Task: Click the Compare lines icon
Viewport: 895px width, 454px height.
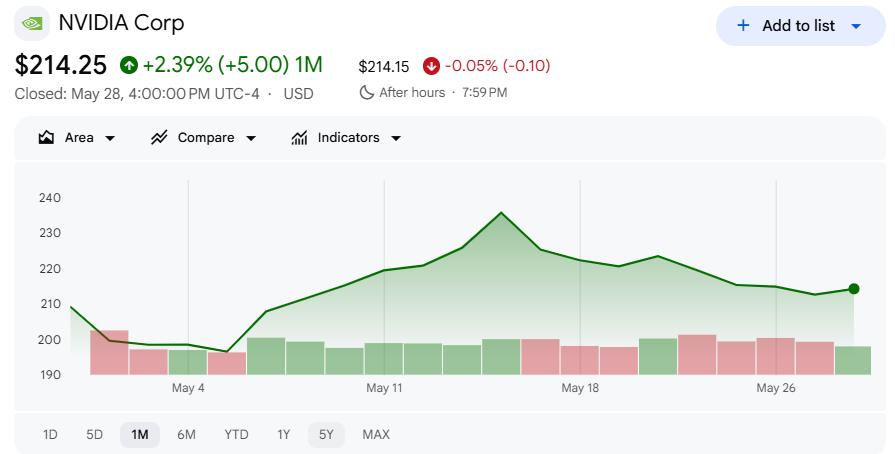Action: (x=159, y=138)
